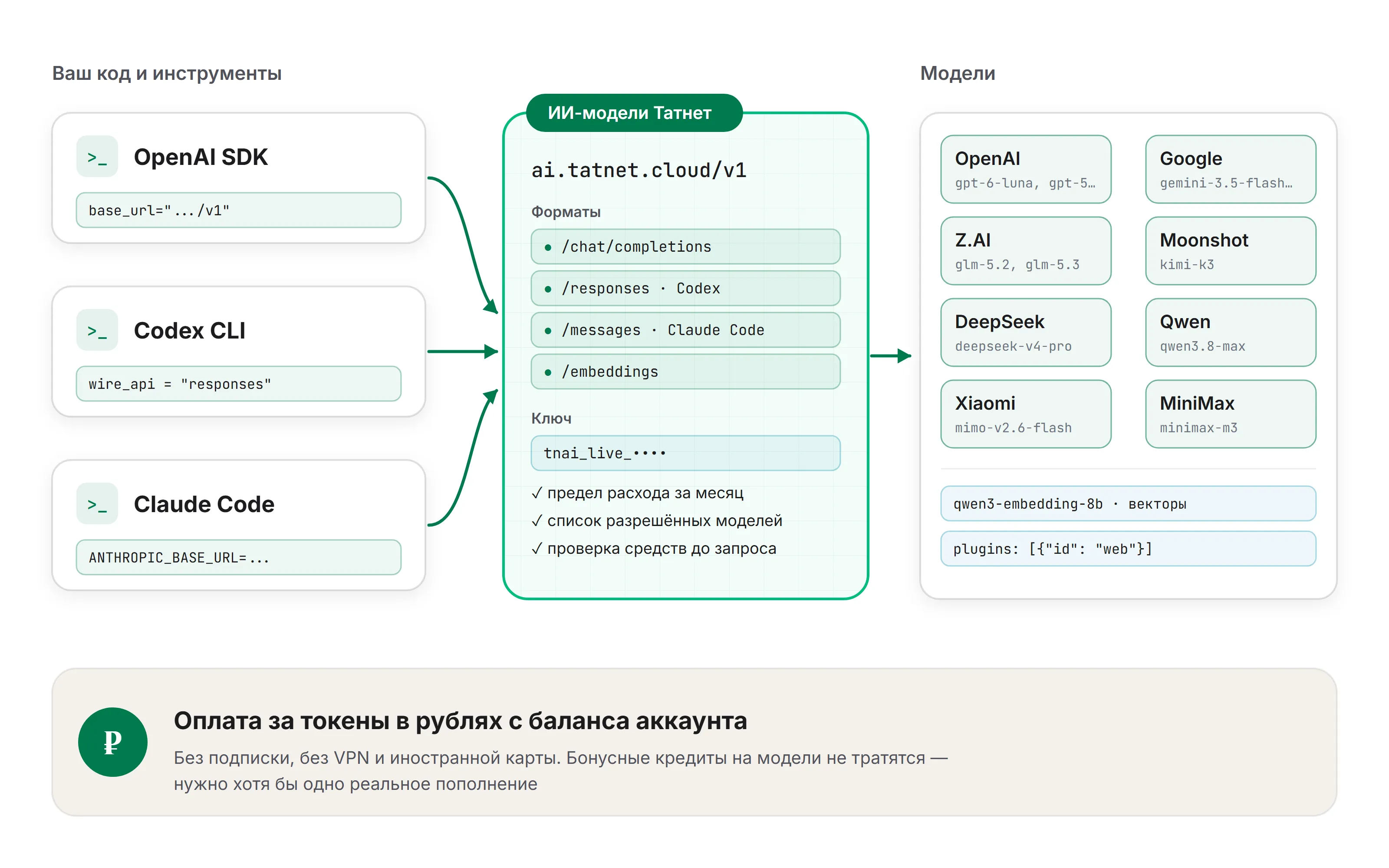Click the Ваш код и инструменты heading

[x=166, y=73]
